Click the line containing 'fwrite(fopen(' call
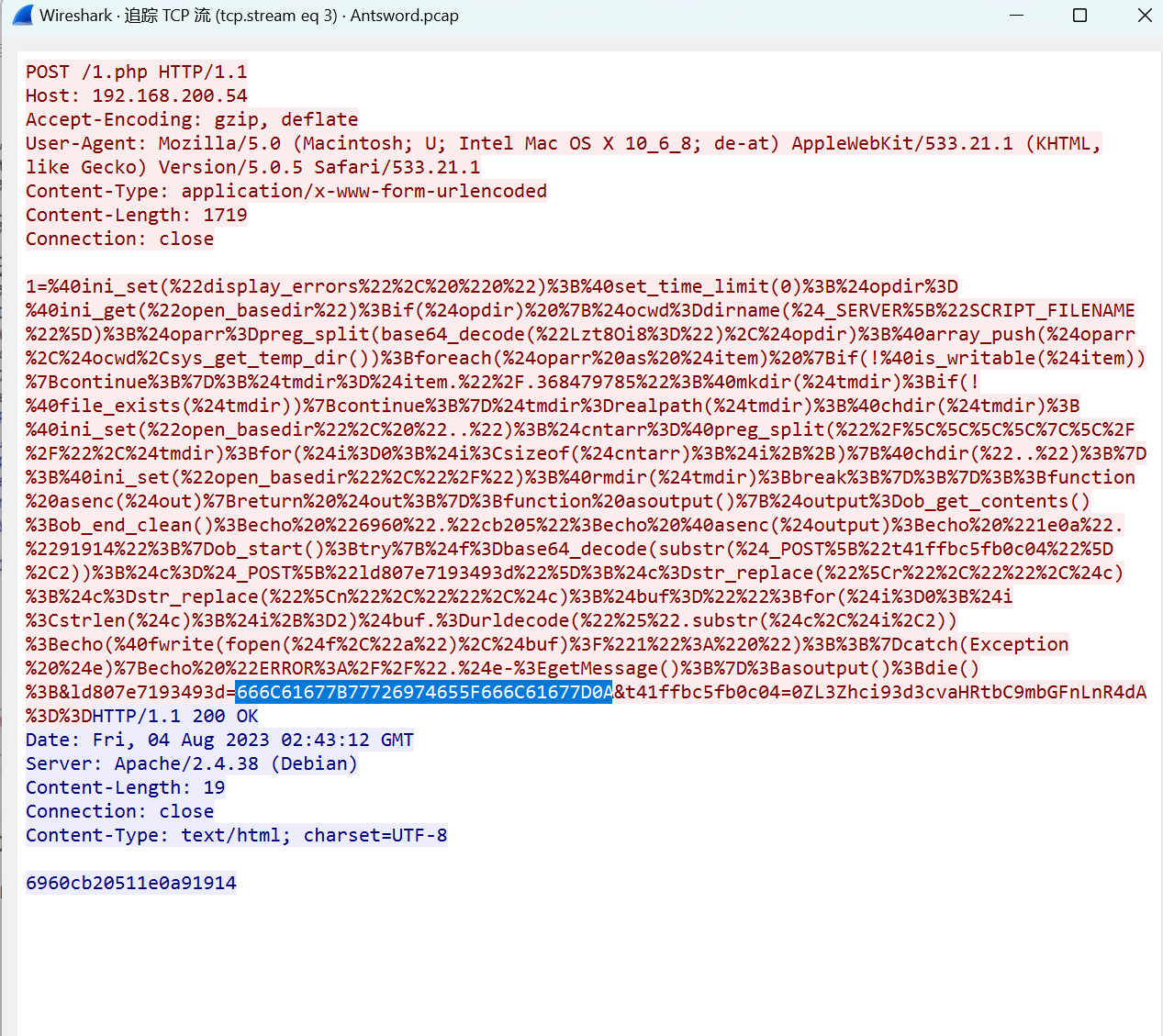 [x=547, y=644]
